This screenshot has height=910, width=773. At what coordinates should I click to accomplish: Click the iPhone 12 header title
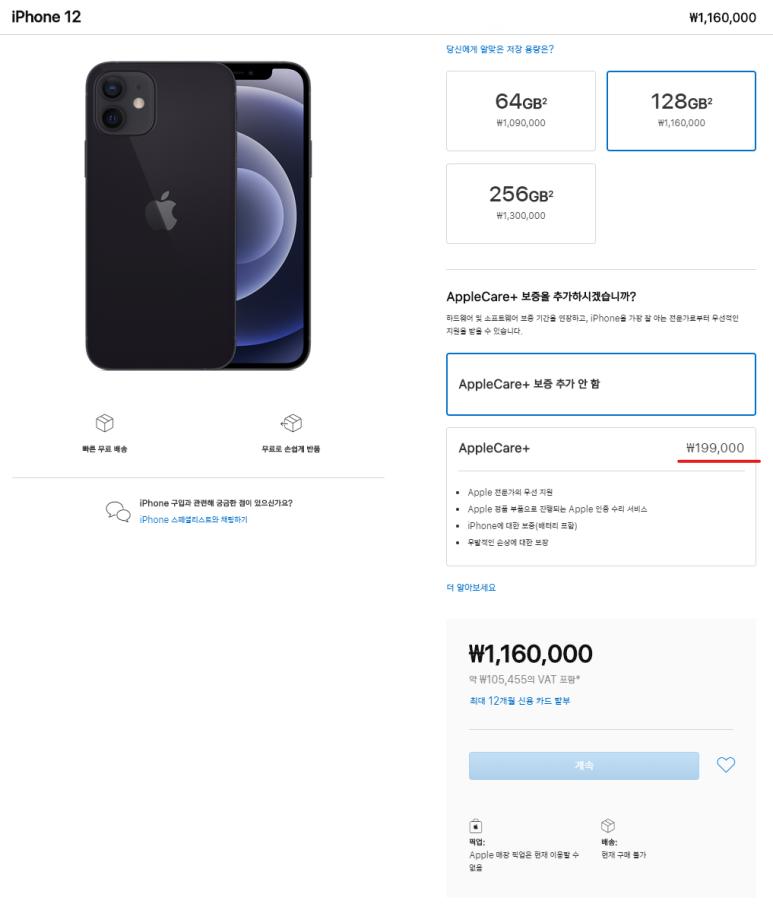pyautogui.click(x=46, y=17)
